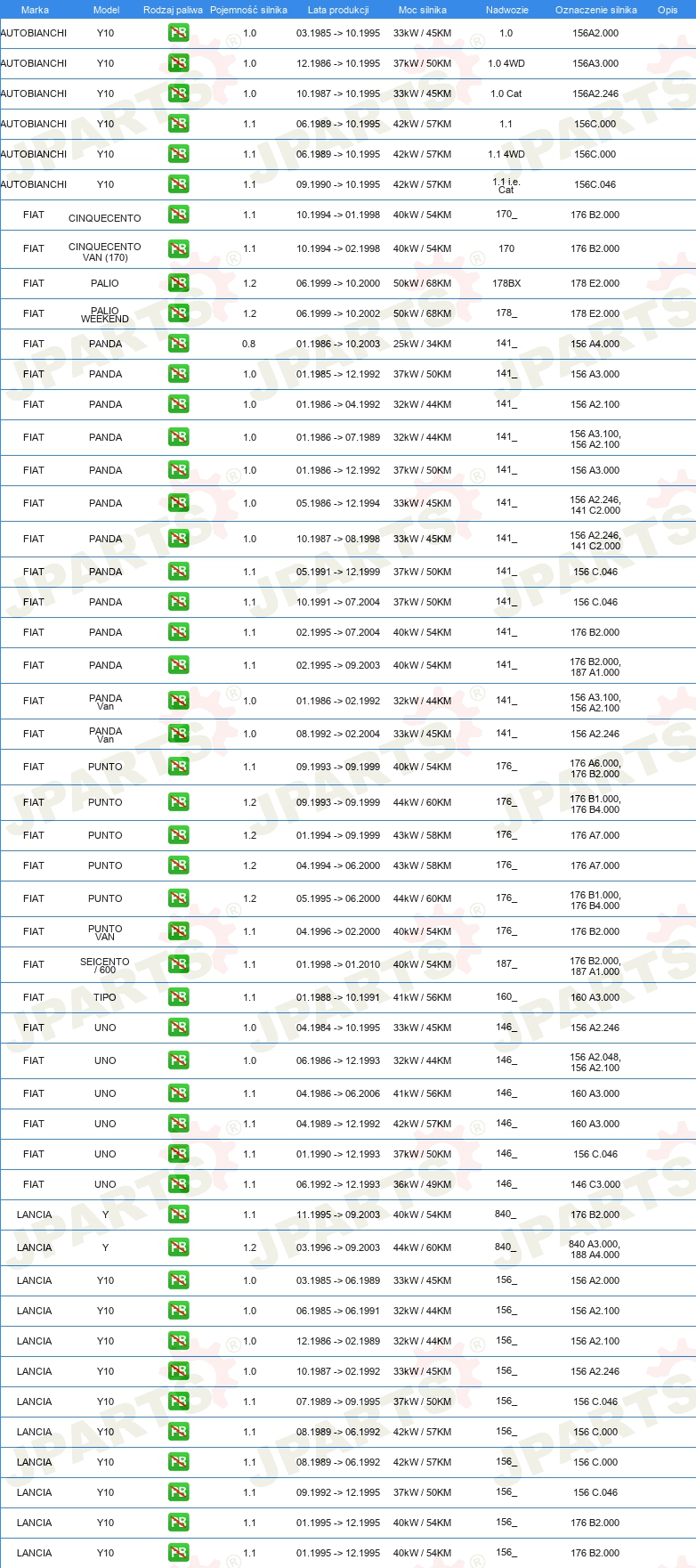Image resolution: width=696 pixels, height=1568 pixels.
Task: Click fuel icon in Punto 01.1994 row
Action: (x=178, y=835)
